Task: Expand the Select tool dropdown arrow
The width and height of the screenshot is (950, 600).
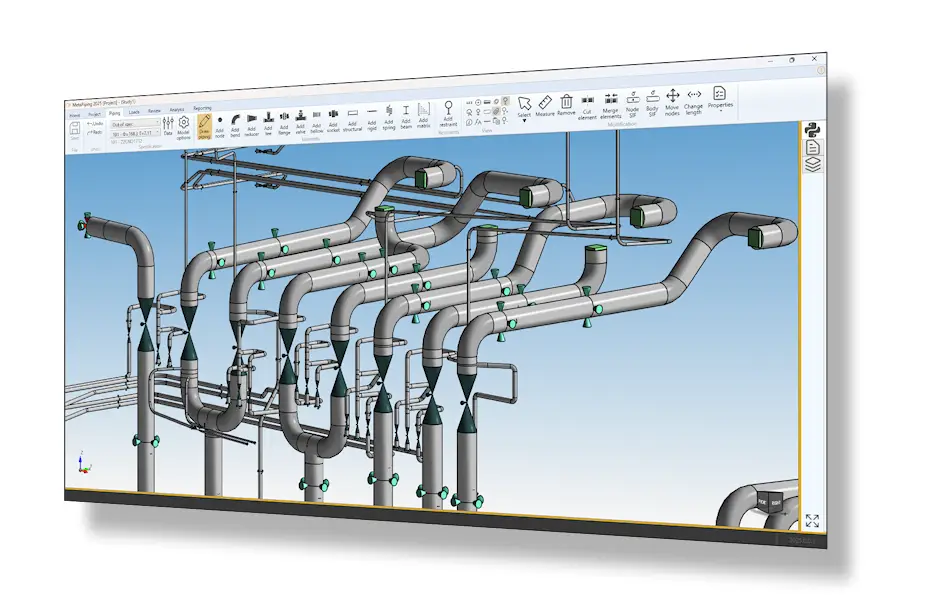Action: pyautogui.click(x=524, y=120)
